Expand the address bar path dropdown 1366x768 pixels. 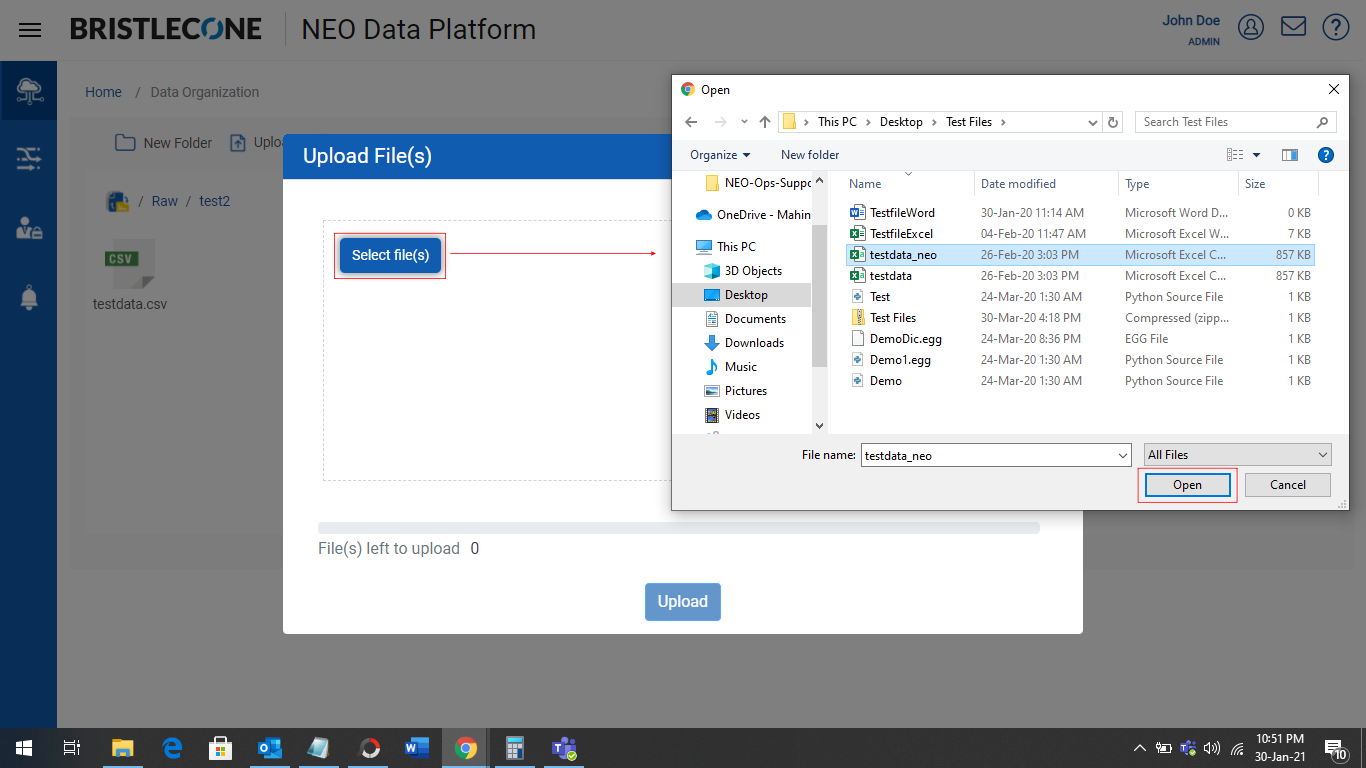1092,122
